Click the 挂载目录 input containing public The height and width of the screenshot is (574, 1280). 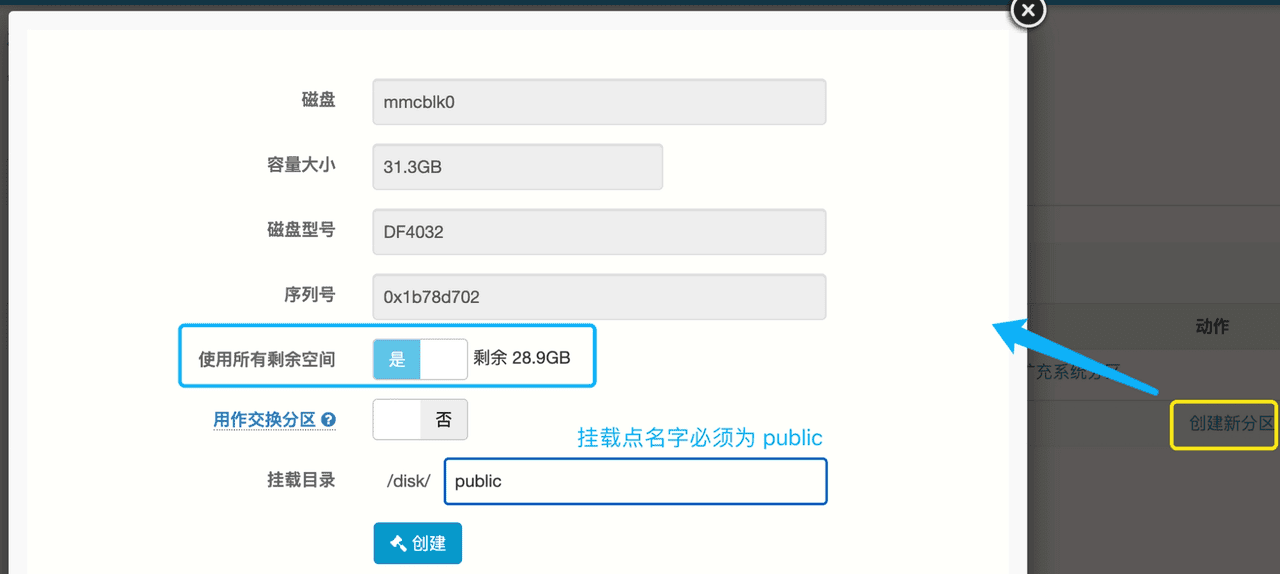635,481
